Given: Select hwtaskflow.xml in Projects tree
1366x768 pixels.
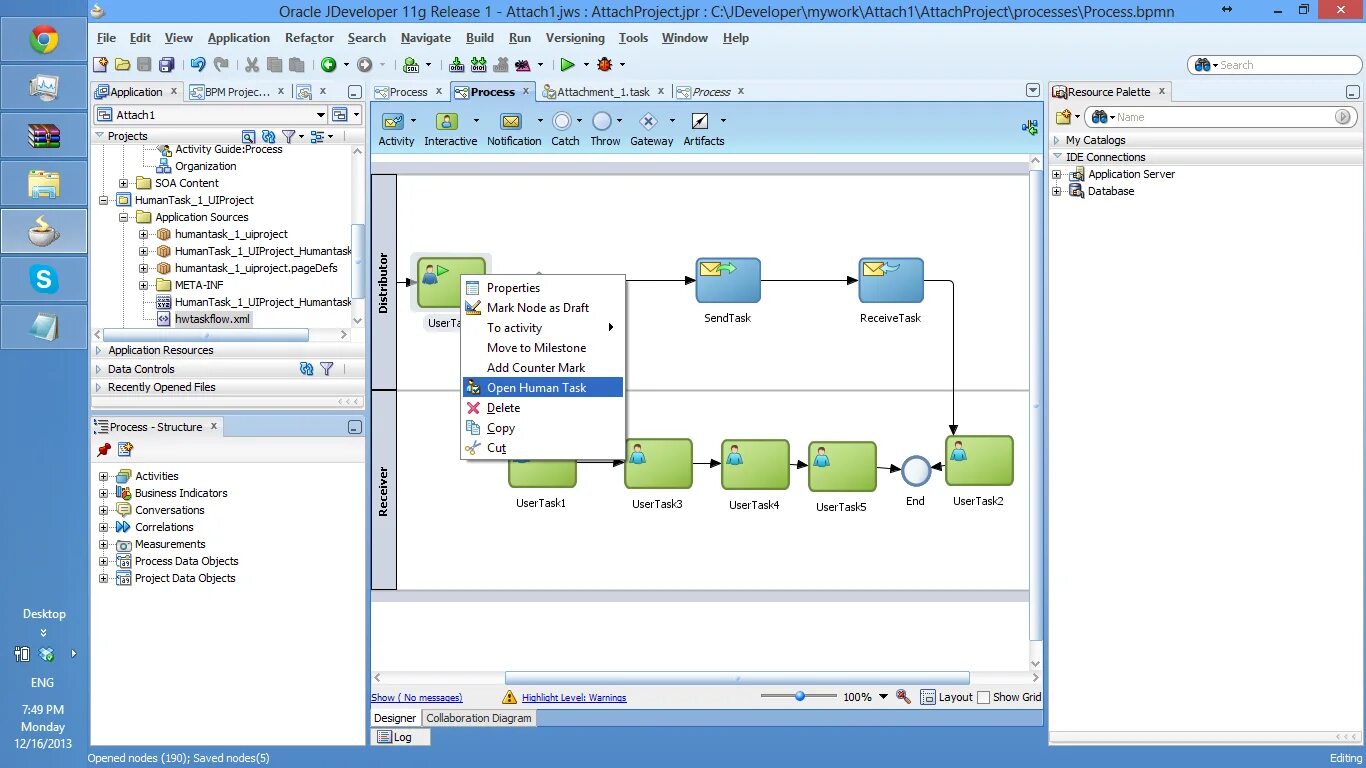Looking at the screenshot, I should (x=212, y=319).
